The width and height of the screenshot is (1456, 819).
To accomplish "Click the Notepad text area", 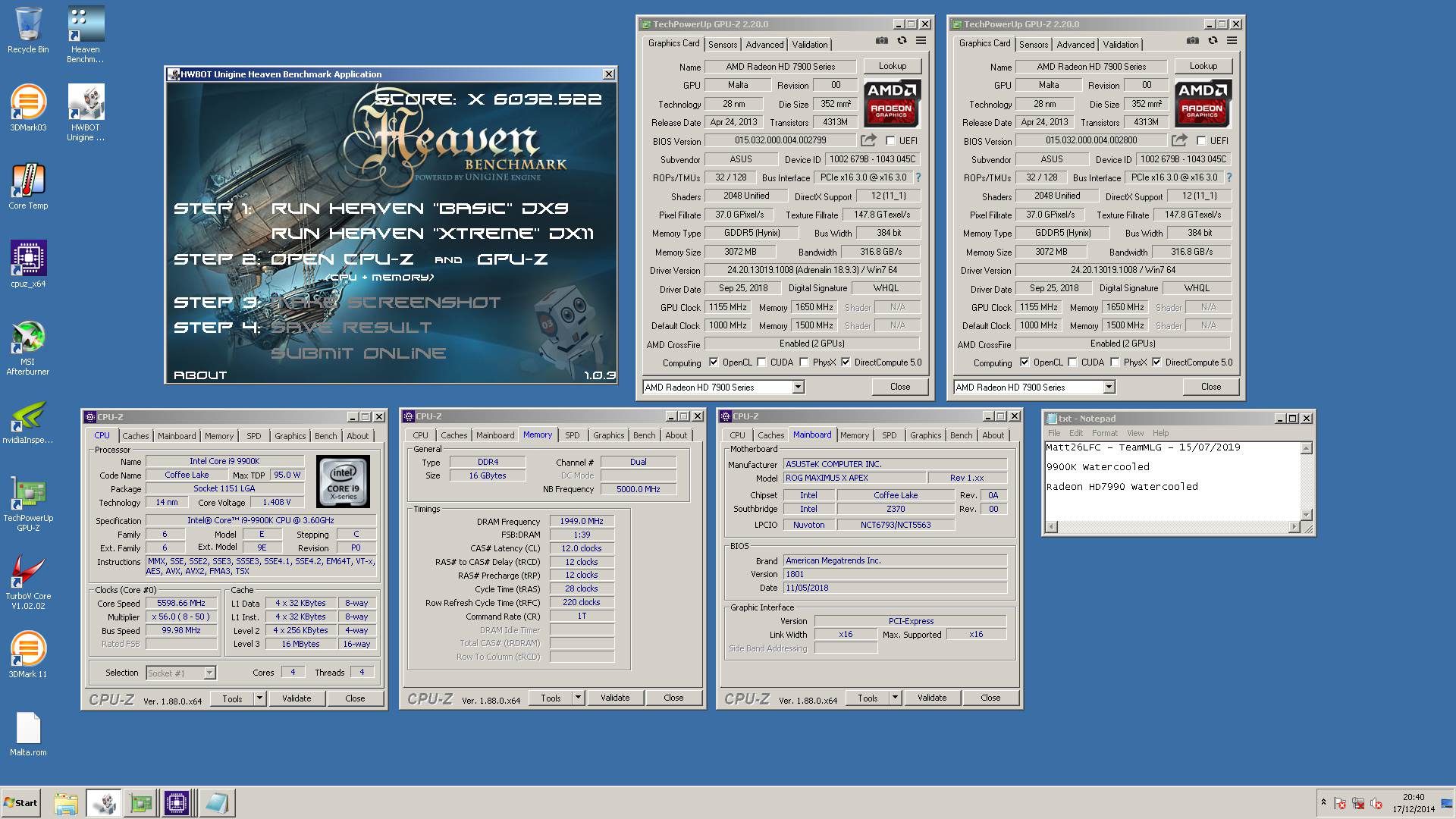I will coord(1172,481).
